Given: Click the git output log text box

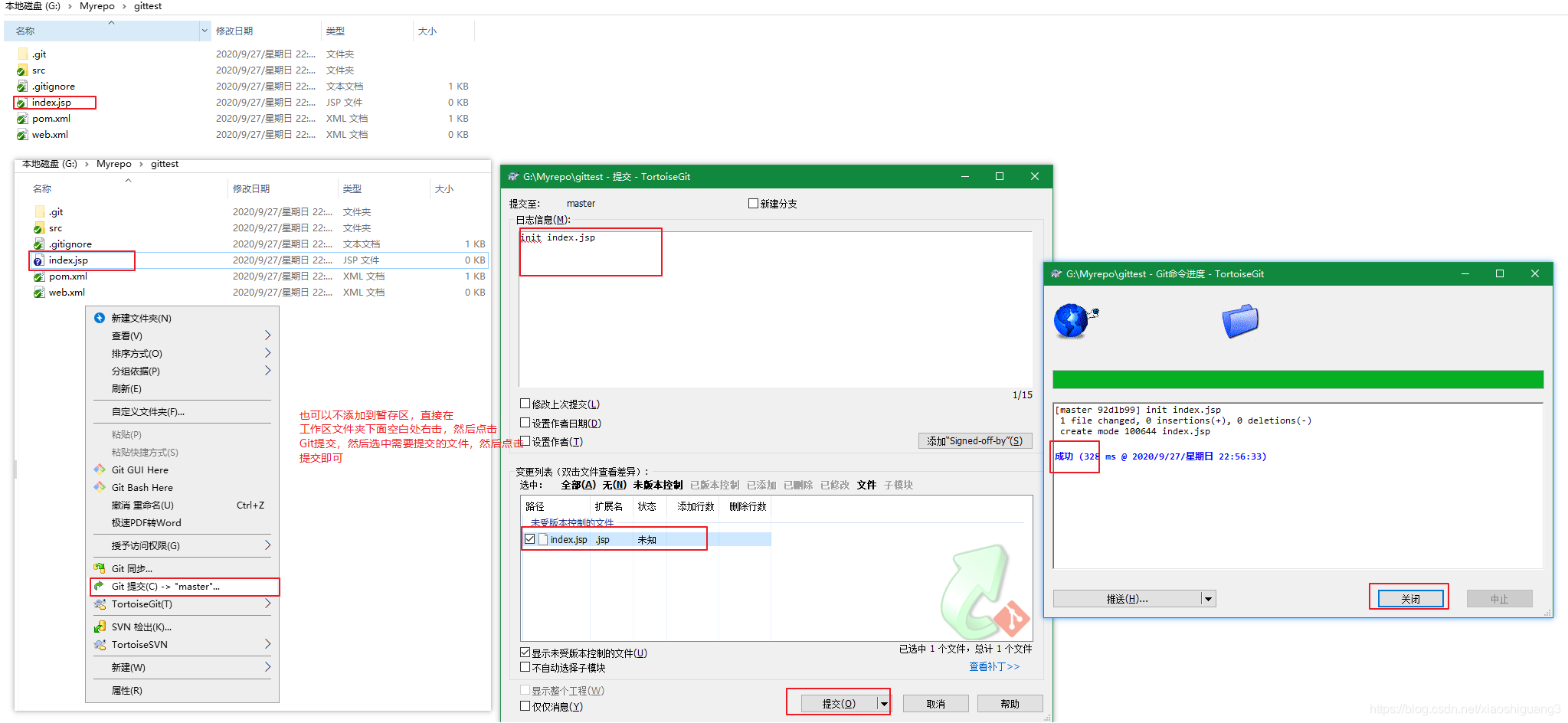Looking at the screenshot, I should pyautogui.click(x=1298, y=486).
